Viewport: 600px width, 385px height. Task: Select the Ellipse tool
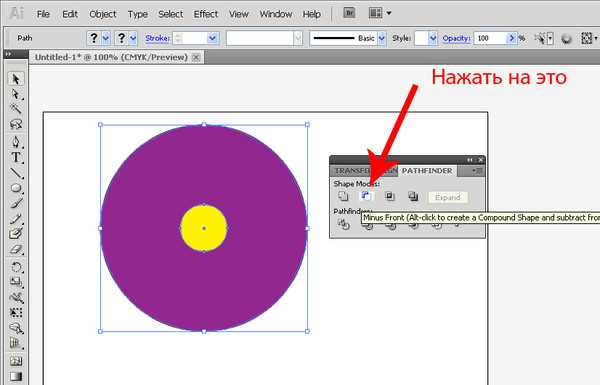16,188
